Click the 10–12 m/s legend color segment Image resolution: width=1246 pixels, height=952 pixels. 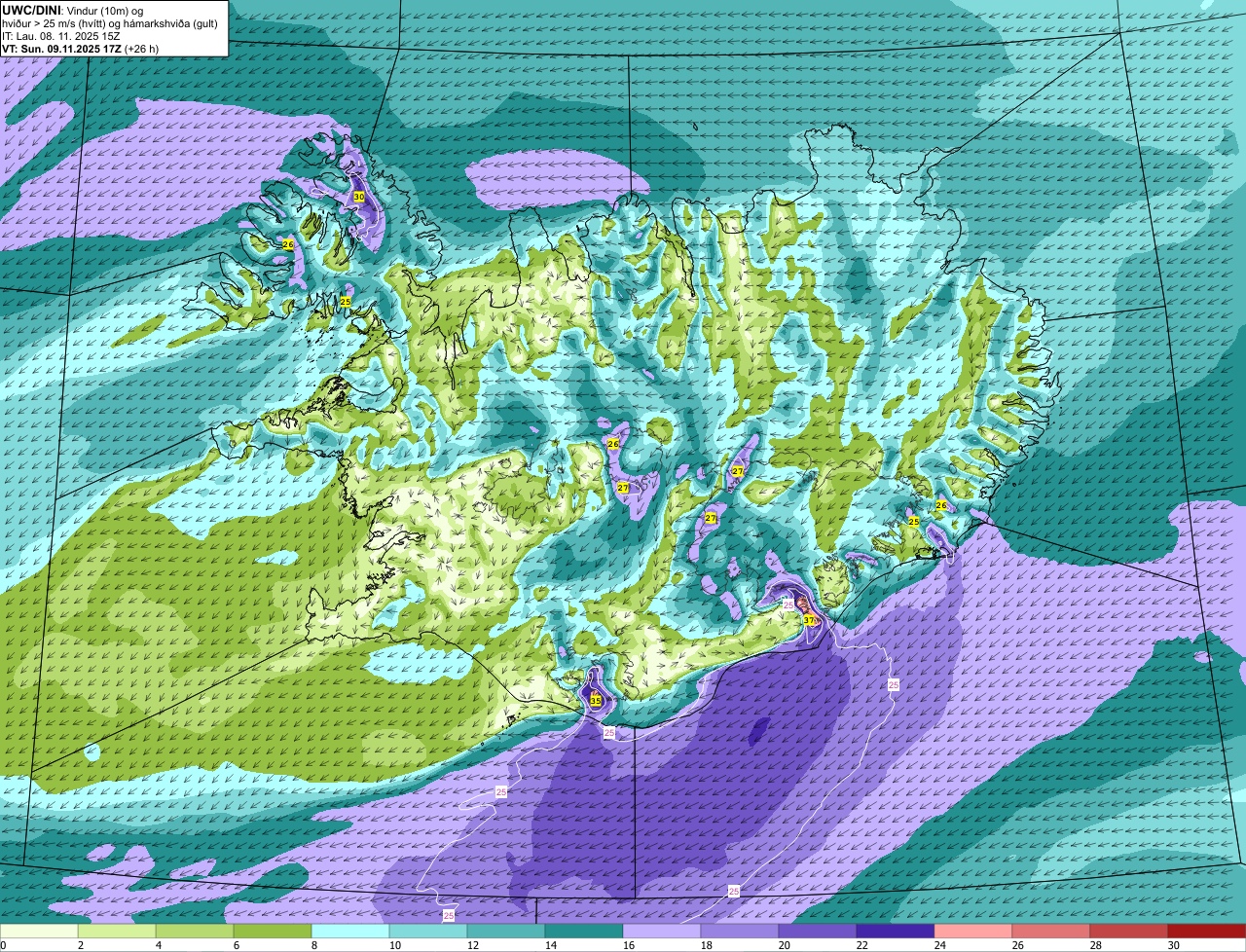(x=429, y=931)
